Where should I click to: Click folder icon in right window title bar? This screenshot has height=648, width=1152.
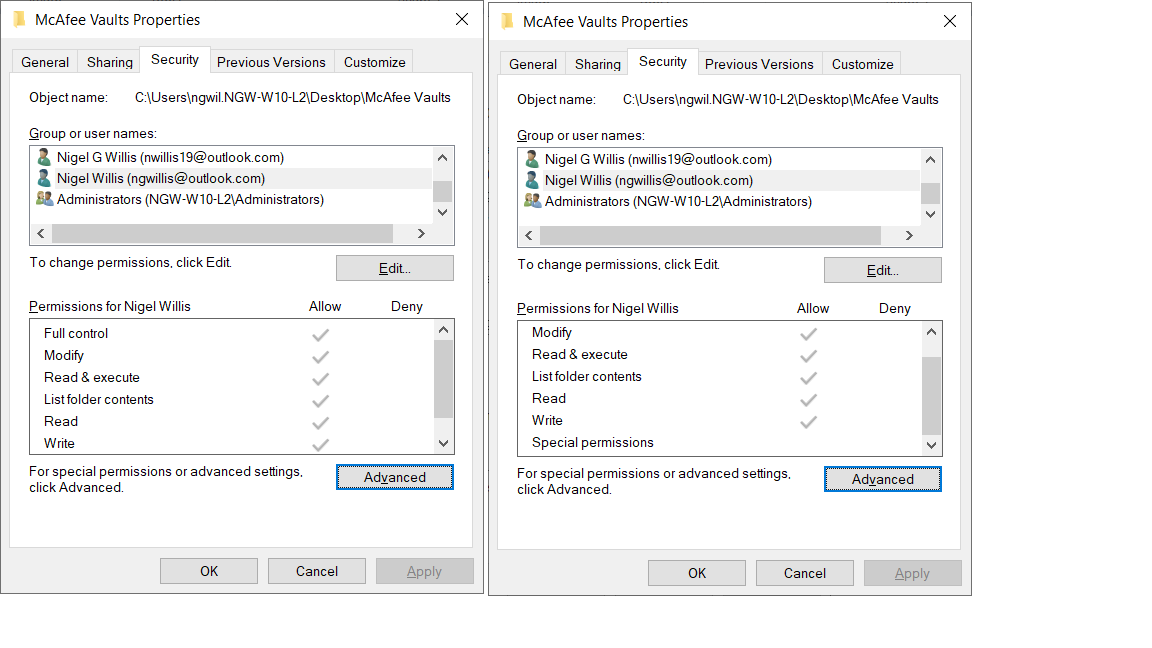pos(508,21)
